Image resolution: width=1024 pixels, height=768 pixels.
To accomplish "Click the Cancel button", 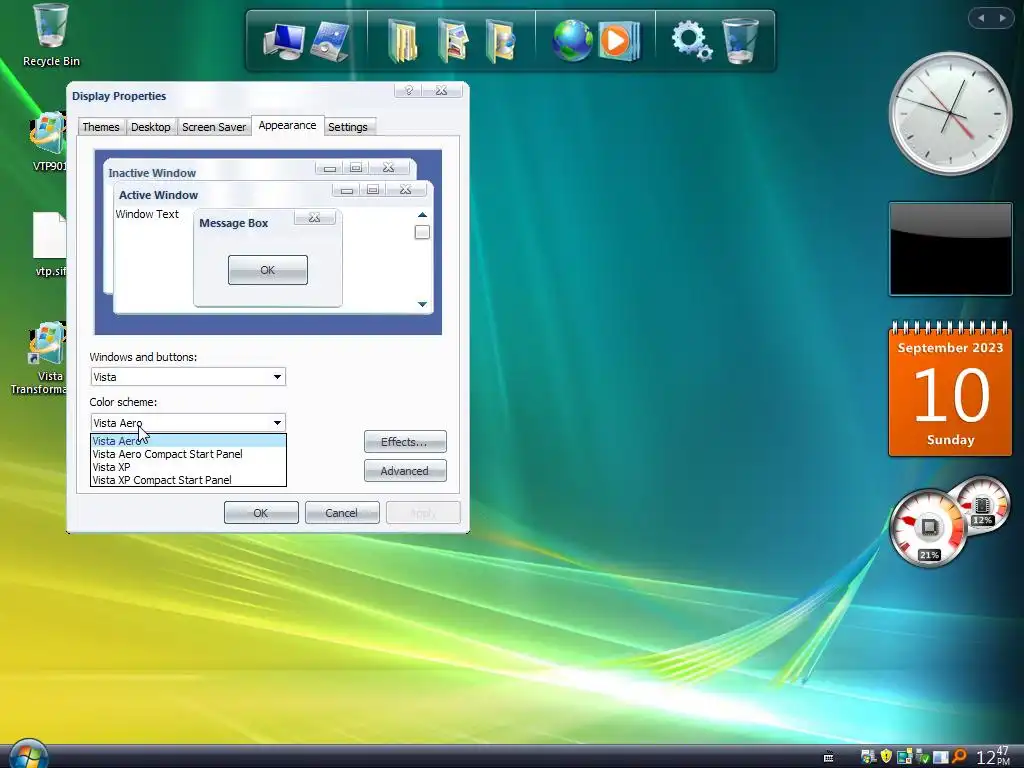I will (342, 513).
